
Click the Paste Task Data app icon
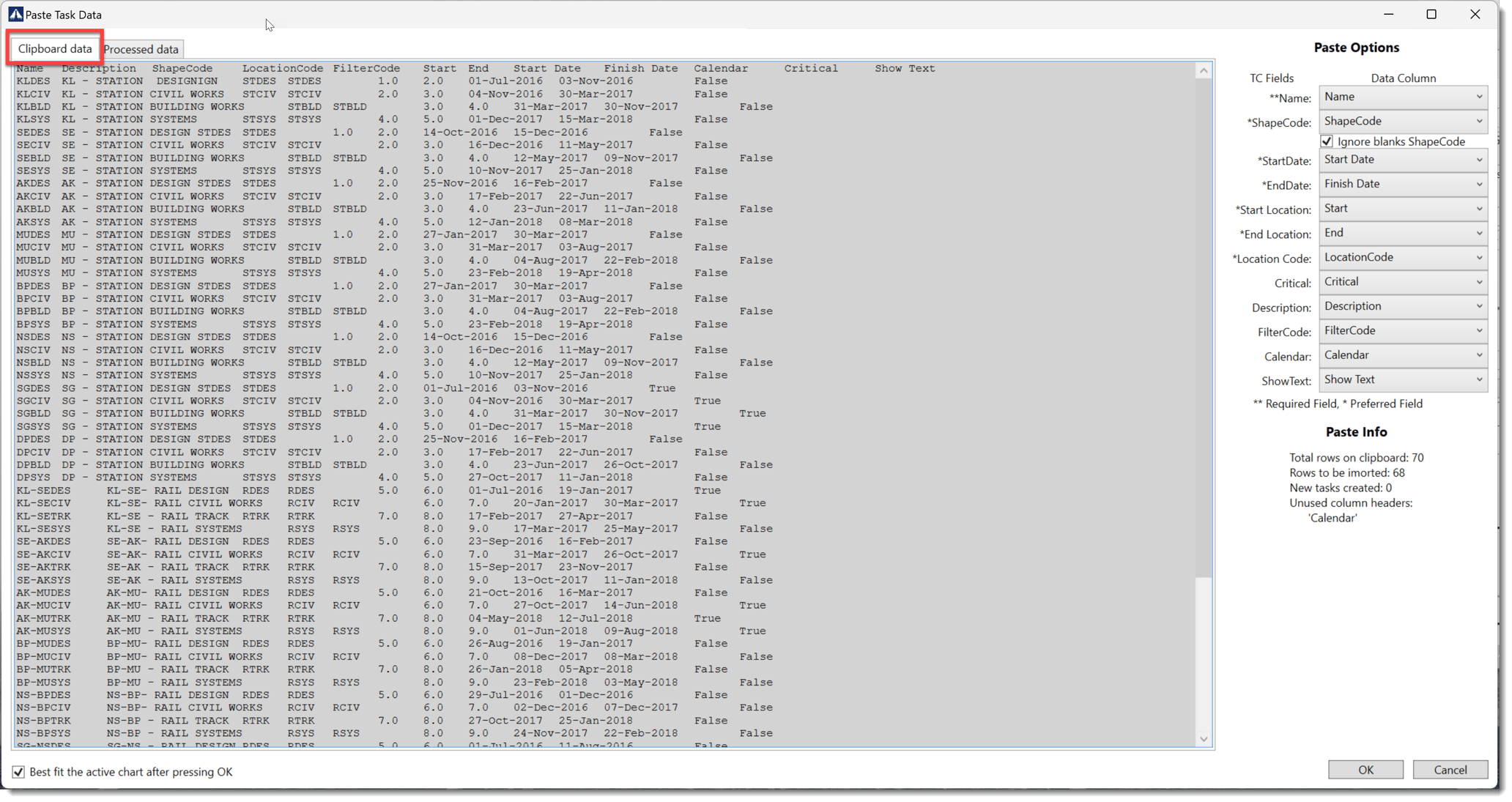click(15, 14)
